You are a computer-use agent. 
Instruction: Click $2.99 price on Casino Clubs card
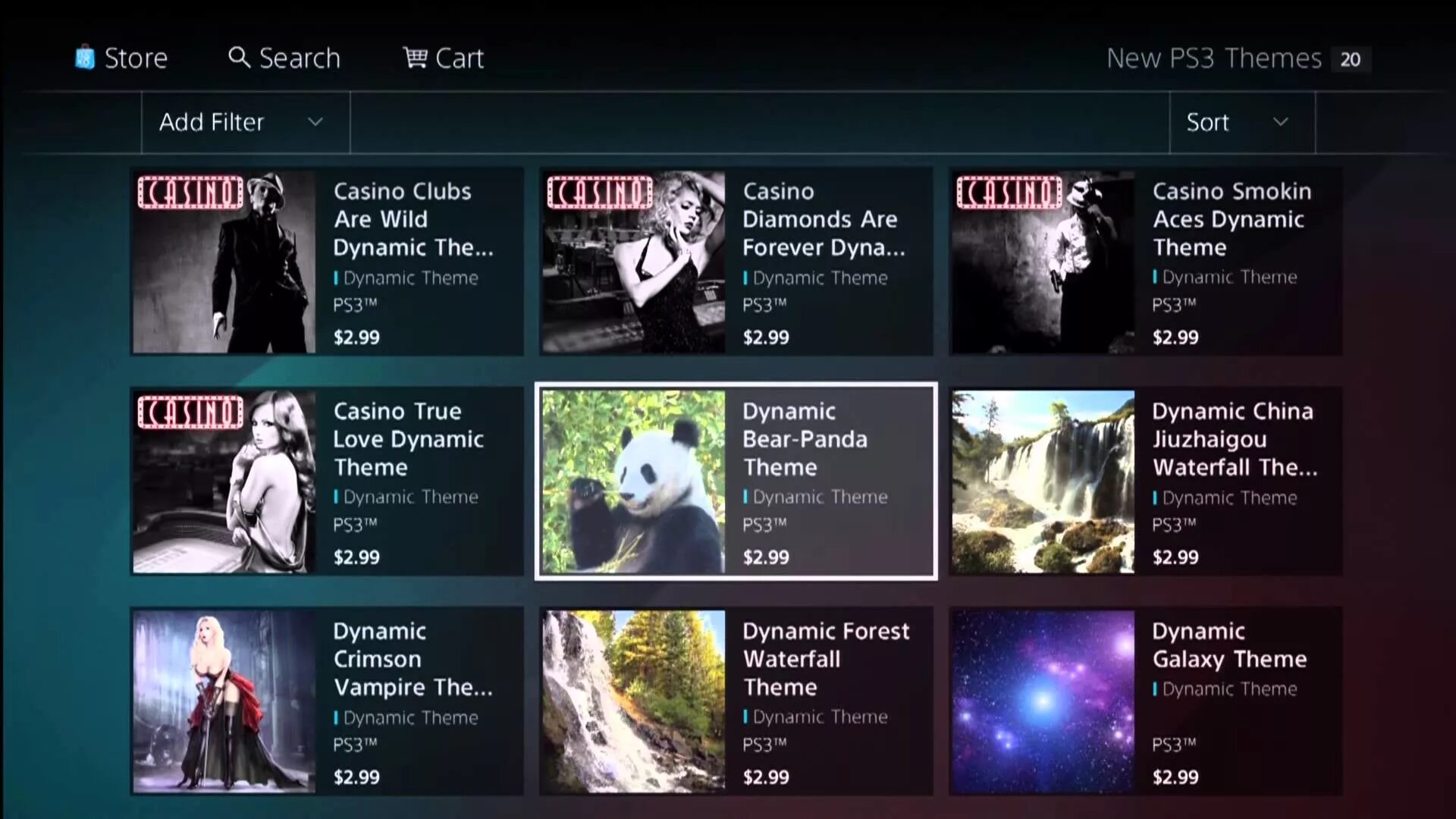point(356,337)
